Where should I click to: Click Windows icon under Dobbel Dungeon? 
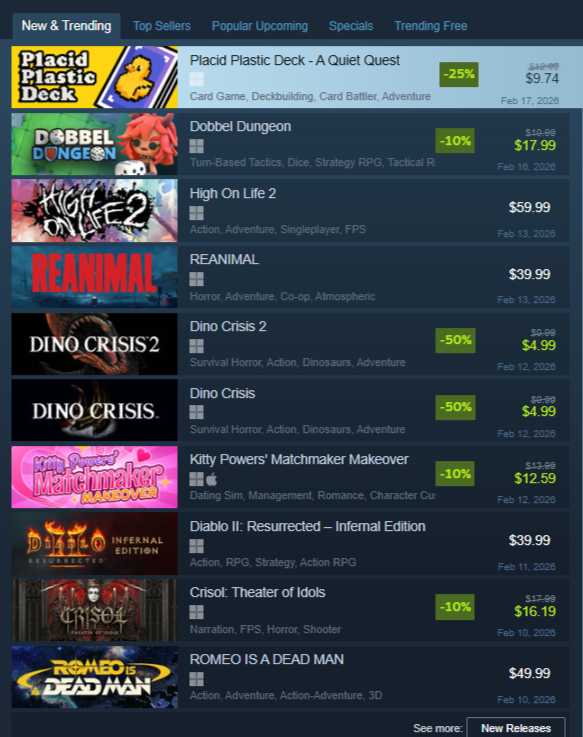coord(197,146)
